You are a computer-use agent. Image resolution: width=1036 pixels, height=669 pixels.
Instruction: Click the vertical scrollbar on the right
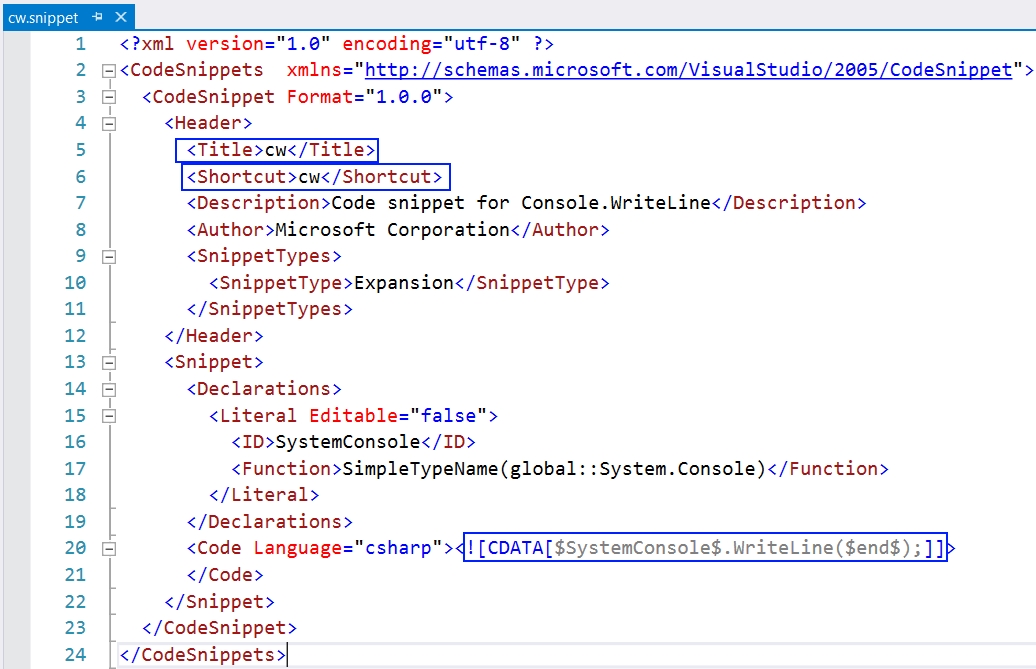click(x=1030, y=300)
